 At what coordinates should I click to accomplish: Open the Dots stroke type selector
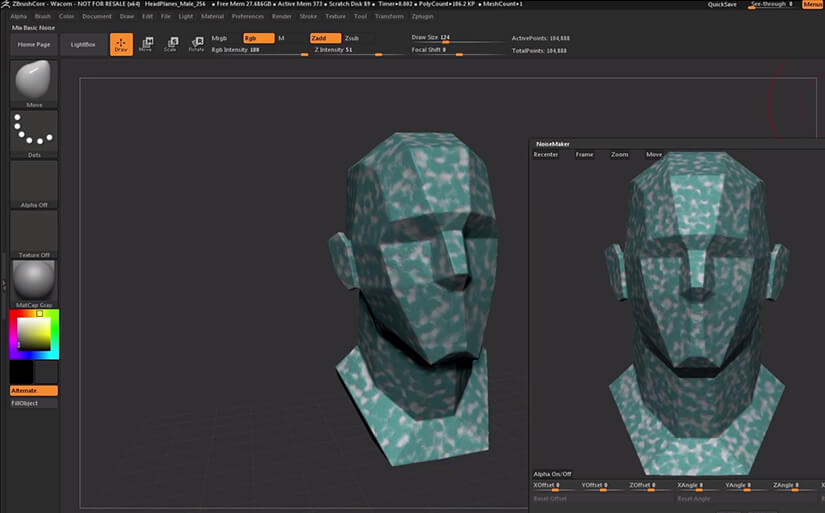(34, 134)
